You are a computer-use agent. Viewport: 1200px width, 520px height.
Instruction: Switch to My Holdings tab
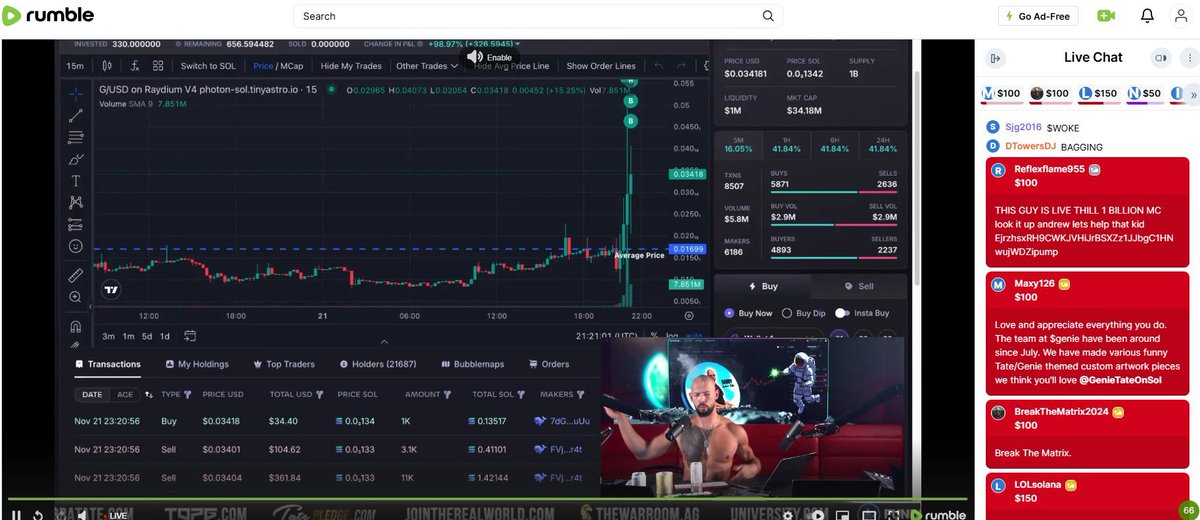tap(197, 364)
